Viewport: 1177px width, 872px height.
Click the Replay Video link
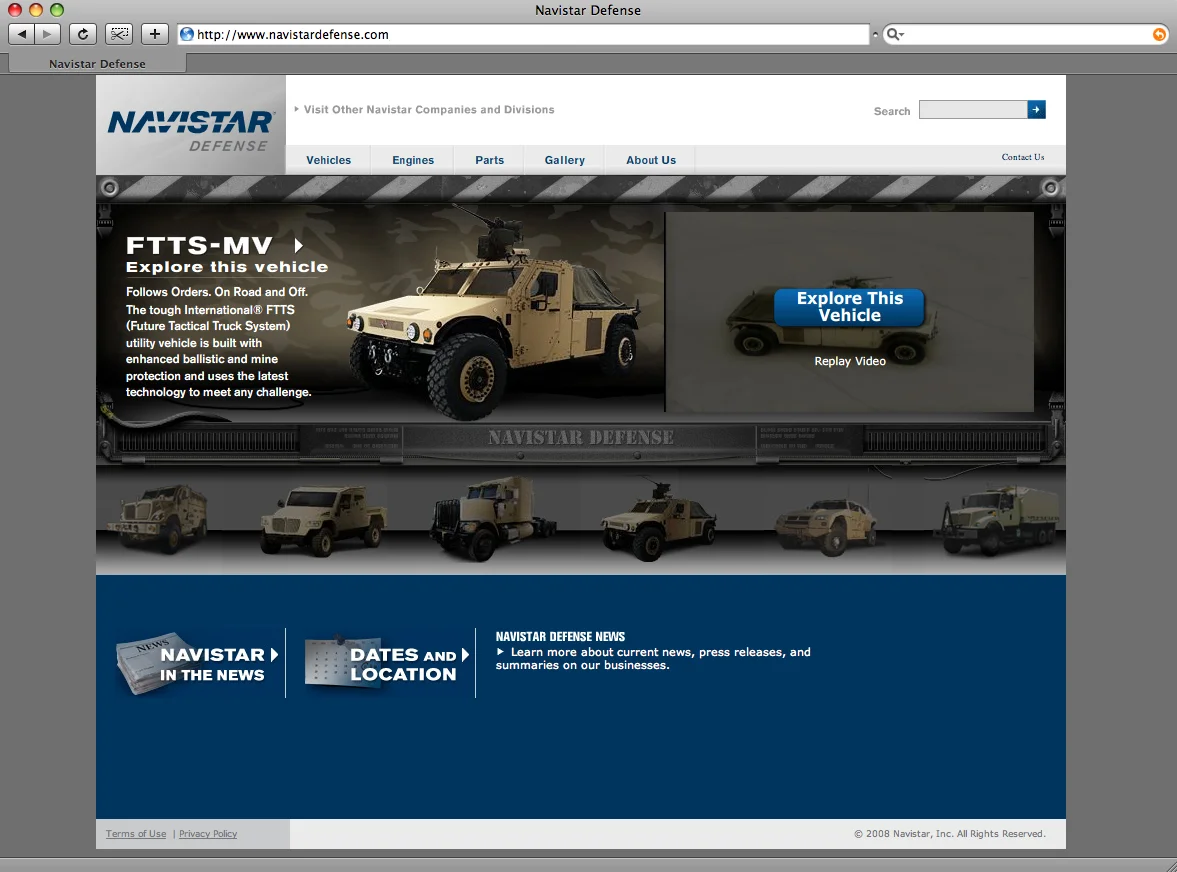850,361
